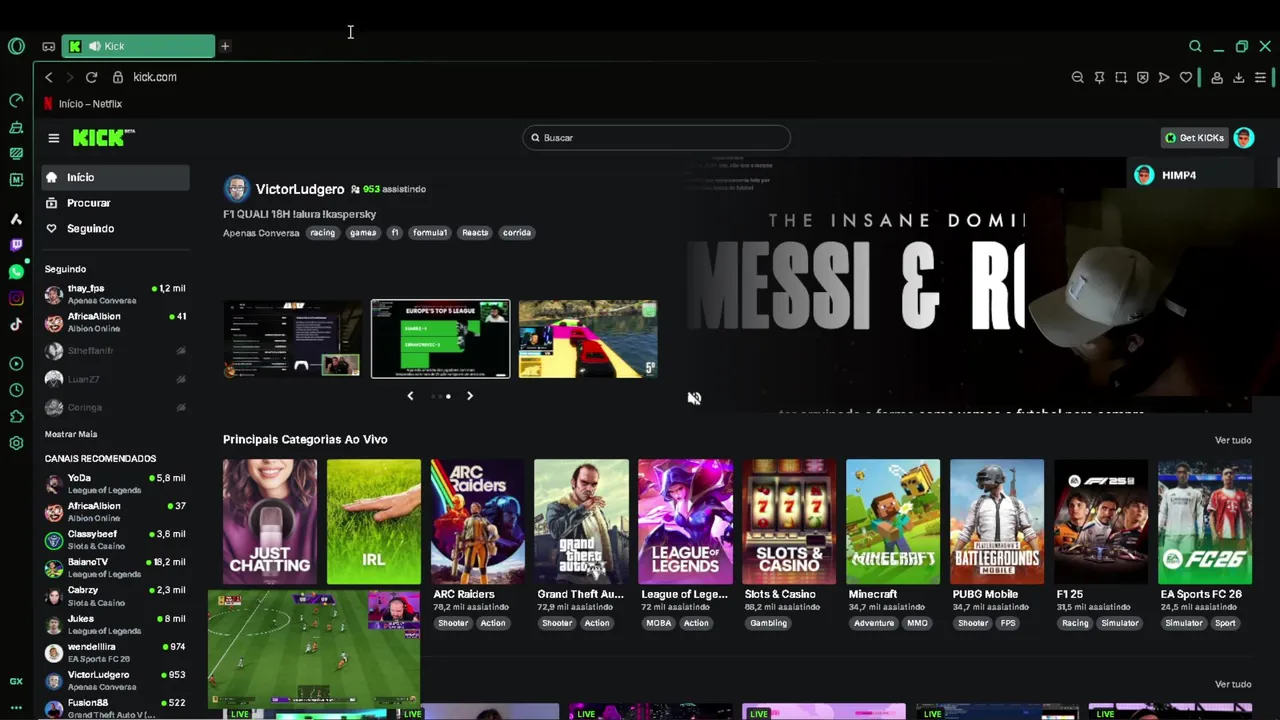
Task: Click the Buscar search field
Action: point(657,138)
